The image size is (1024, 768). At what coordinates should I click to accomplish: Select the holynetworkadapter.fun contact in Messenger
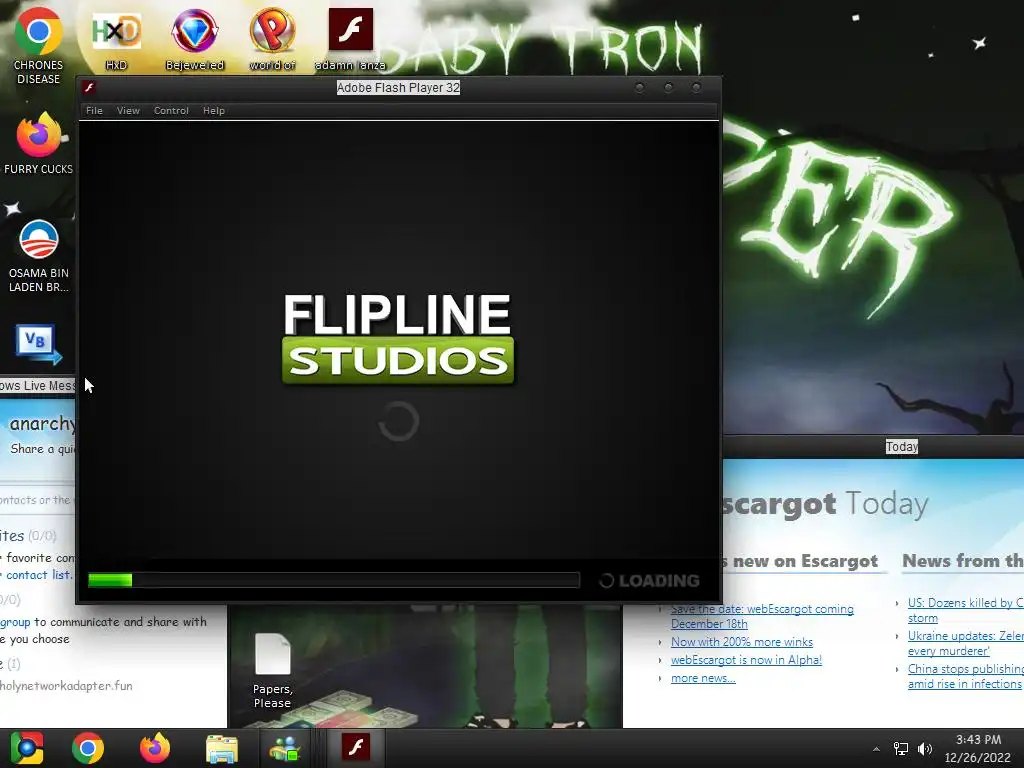(66, 686)
